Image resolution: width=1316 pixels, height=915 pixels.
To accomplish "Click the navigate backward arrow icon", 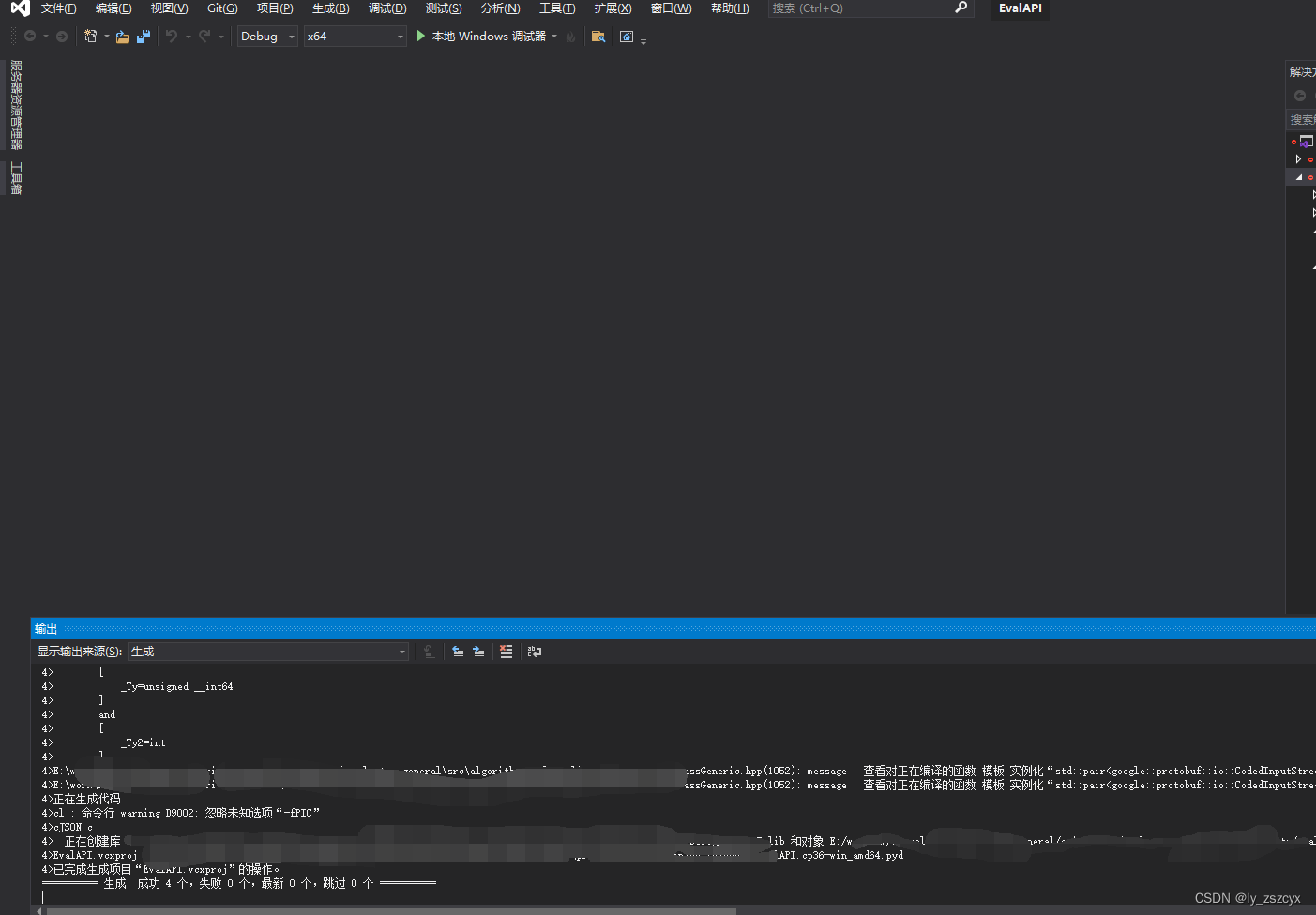I will (x=30, y=37).
